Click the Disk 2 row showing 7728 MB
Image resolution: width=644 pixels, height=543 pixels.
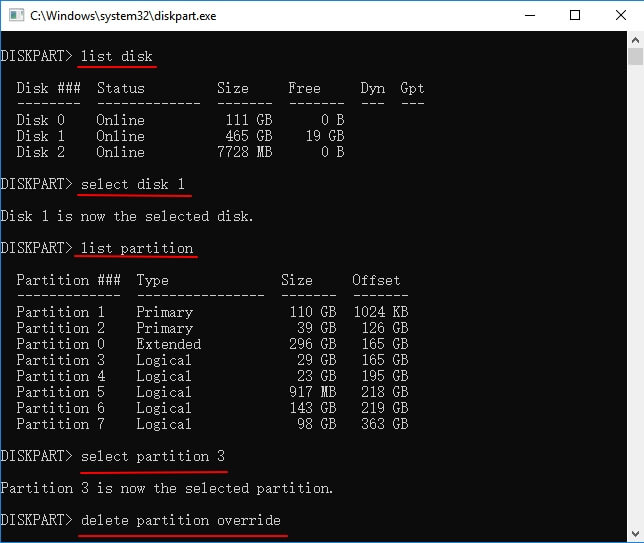tap(180, 152)
